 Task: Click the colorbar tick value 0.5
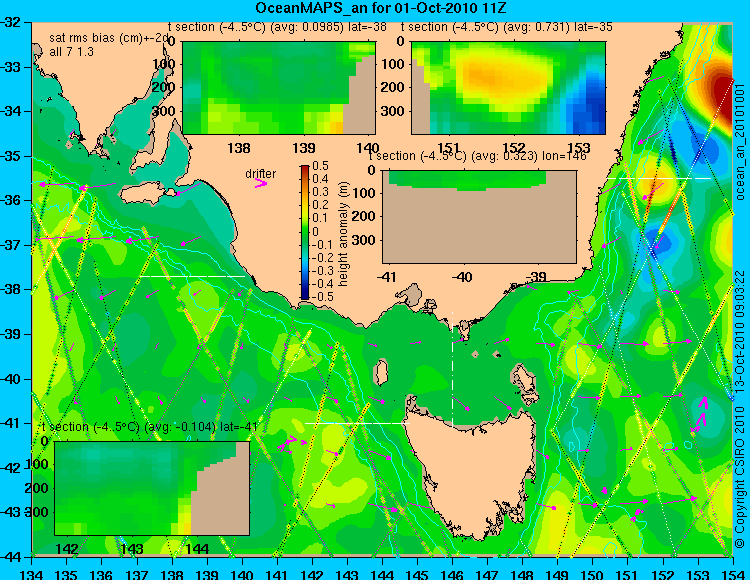pos(320,166)
